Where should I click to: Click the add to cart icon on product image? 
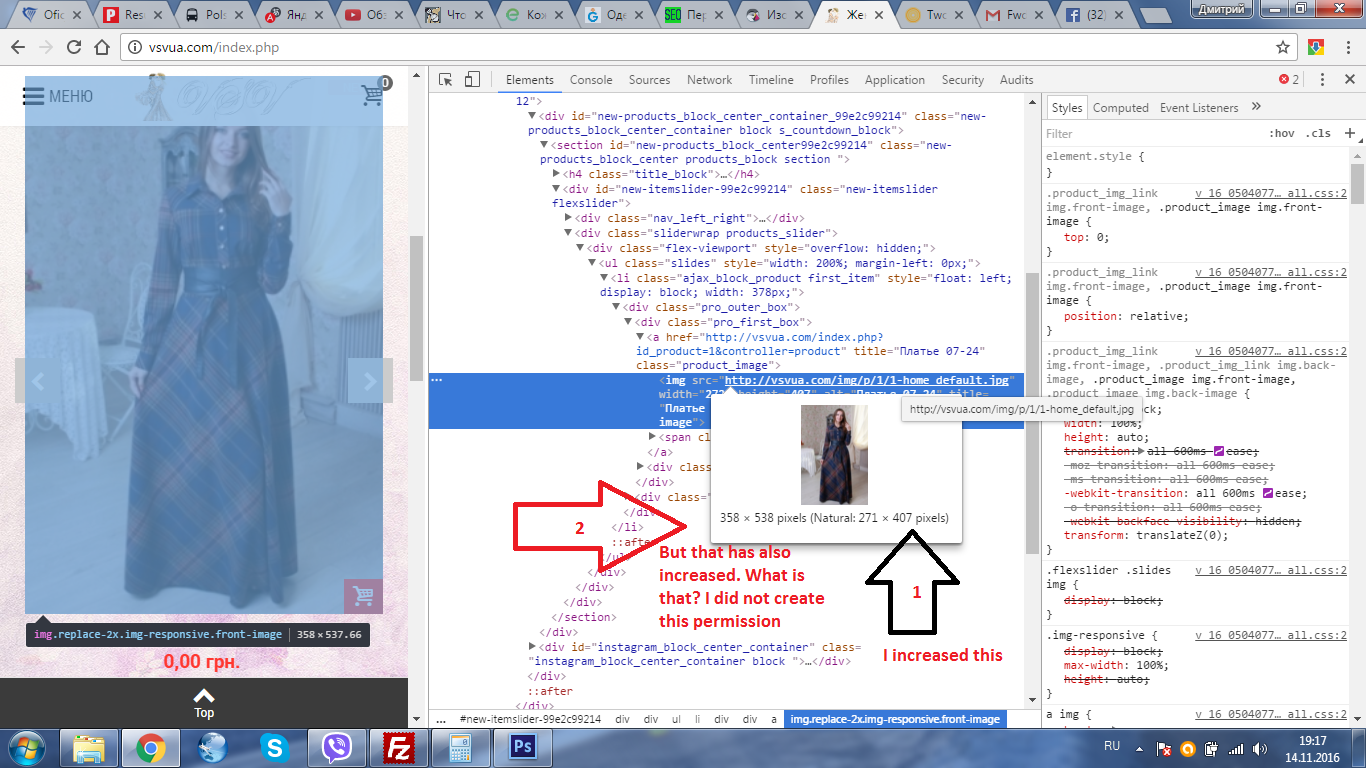coord(363,596)
